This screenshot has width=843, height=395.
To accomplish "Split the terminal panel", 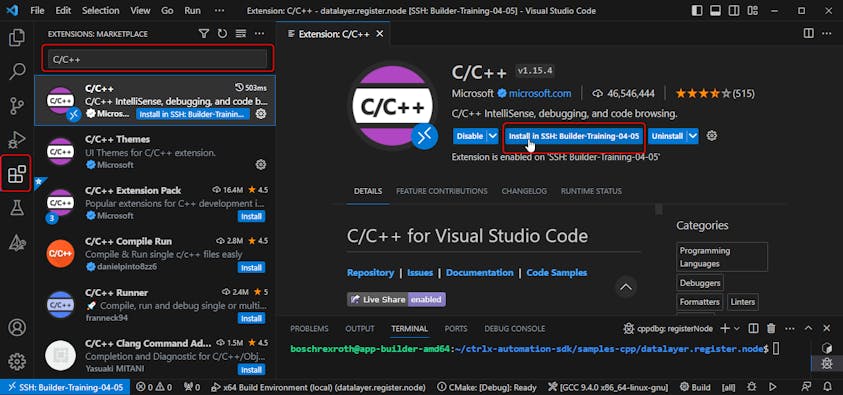I will click(754, 328).
